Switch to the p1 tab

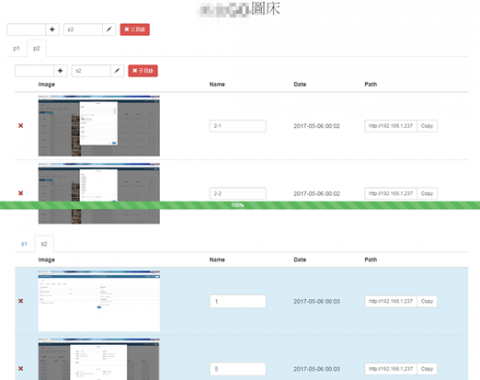16,49
